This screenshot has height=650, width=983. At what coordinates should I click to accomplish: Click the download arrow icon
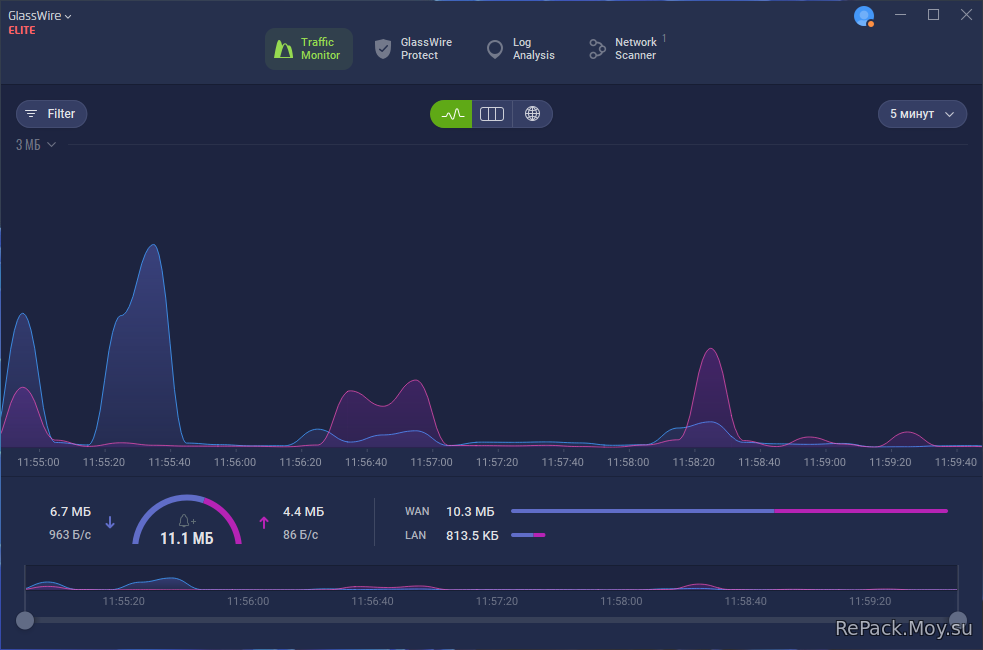[x=110, y=522]
